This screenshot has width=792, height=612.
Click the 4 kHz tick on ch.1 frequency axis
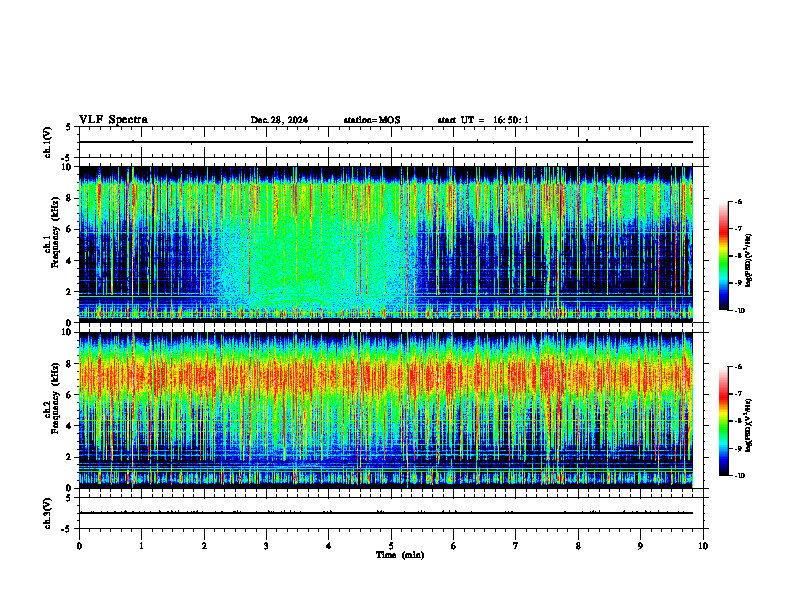tap(70, 261)
